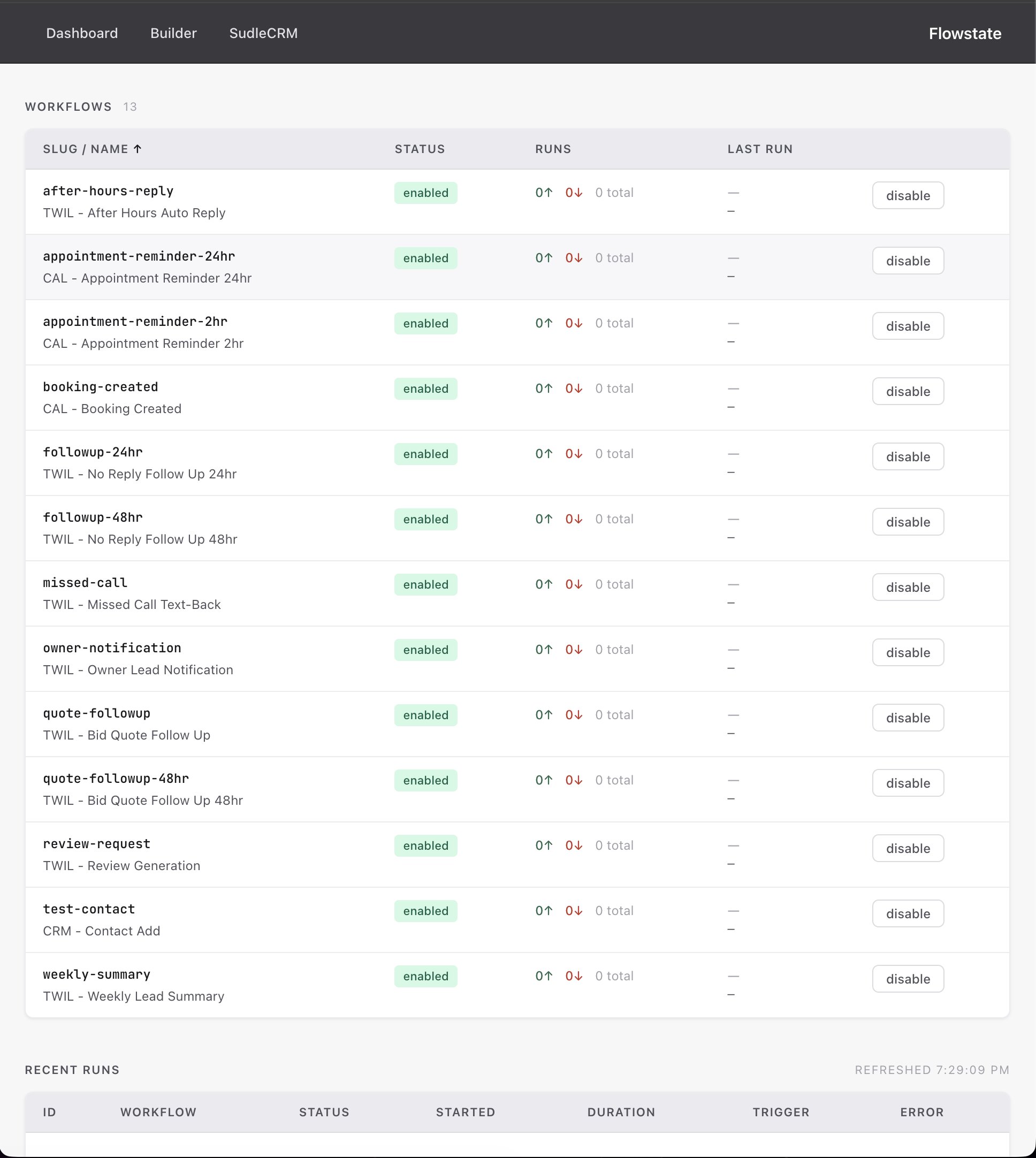
Task: Select 'TWIL - Missed Call Text-Back' name
Action: [x=132, y=605]
